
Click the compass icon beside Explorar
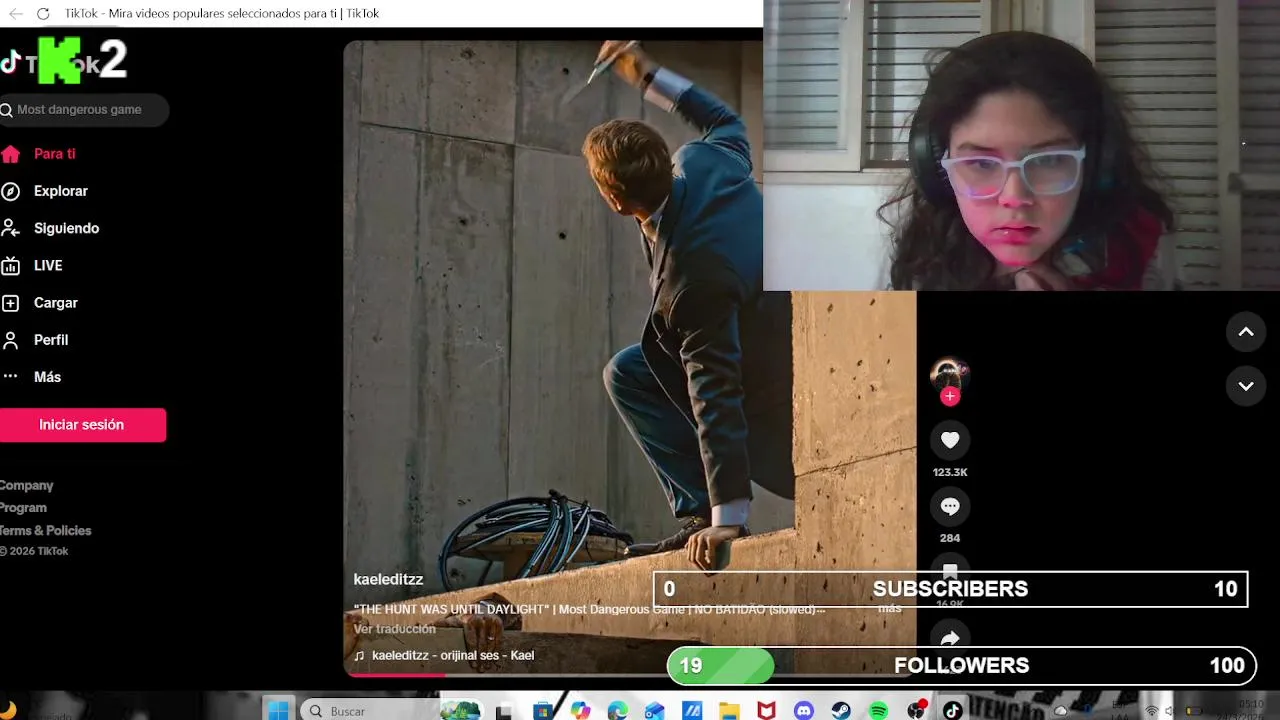11,191
